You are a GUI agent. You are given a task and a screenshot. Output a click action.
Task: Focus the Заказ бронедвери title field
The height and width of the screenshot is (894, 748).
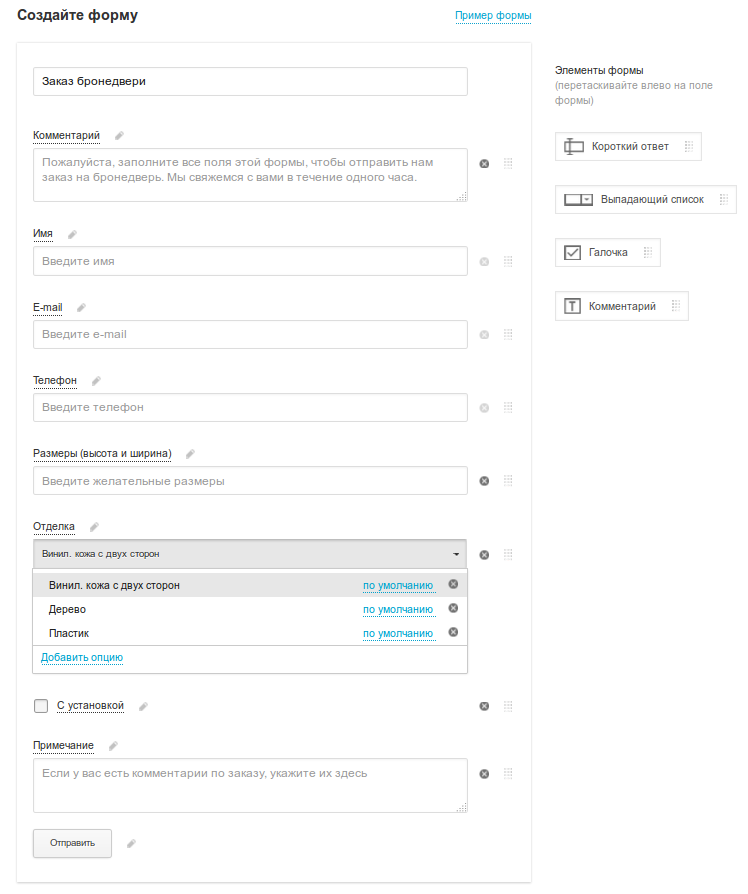tap(250, 82)
